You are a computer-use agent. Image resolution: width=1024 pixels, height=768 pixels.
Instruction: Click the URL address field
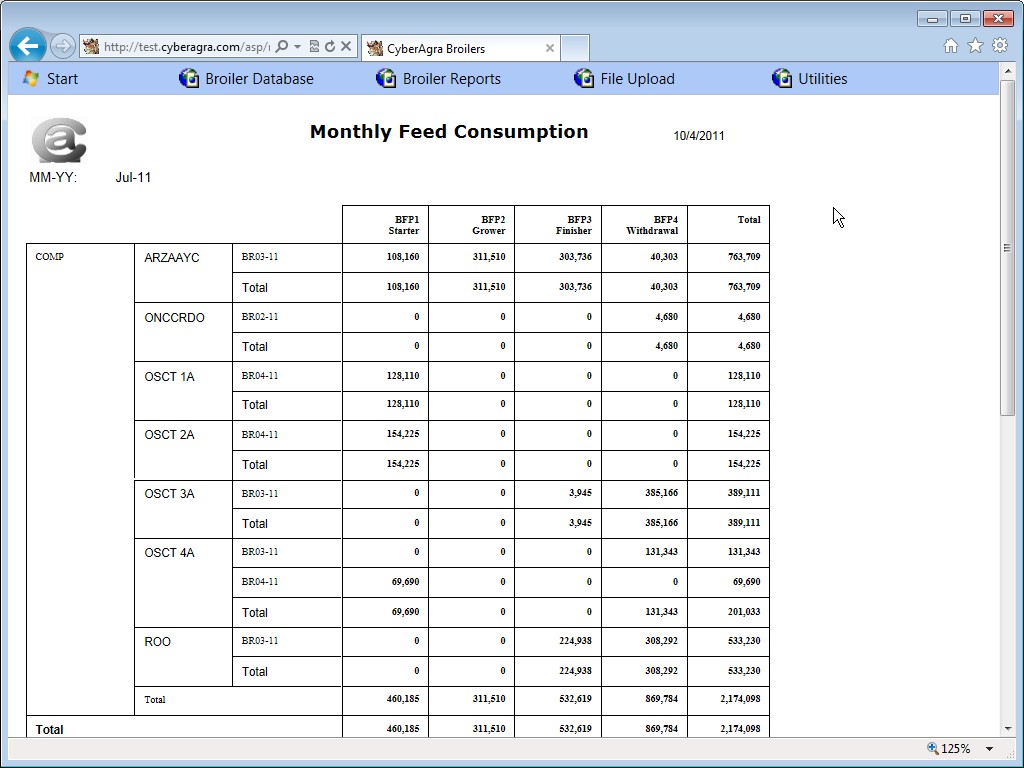pos(185,47)
